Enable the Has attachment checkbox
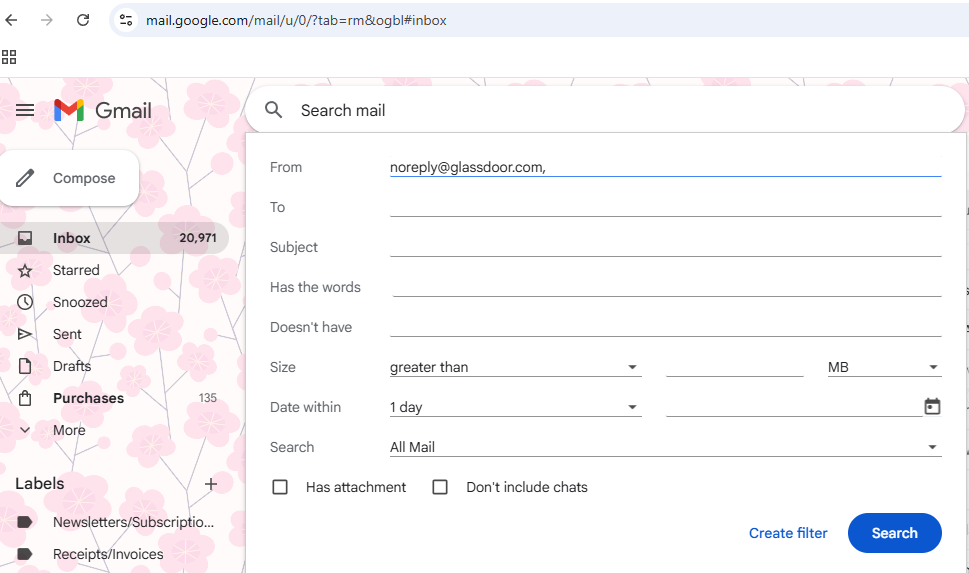 click(280, 487)
